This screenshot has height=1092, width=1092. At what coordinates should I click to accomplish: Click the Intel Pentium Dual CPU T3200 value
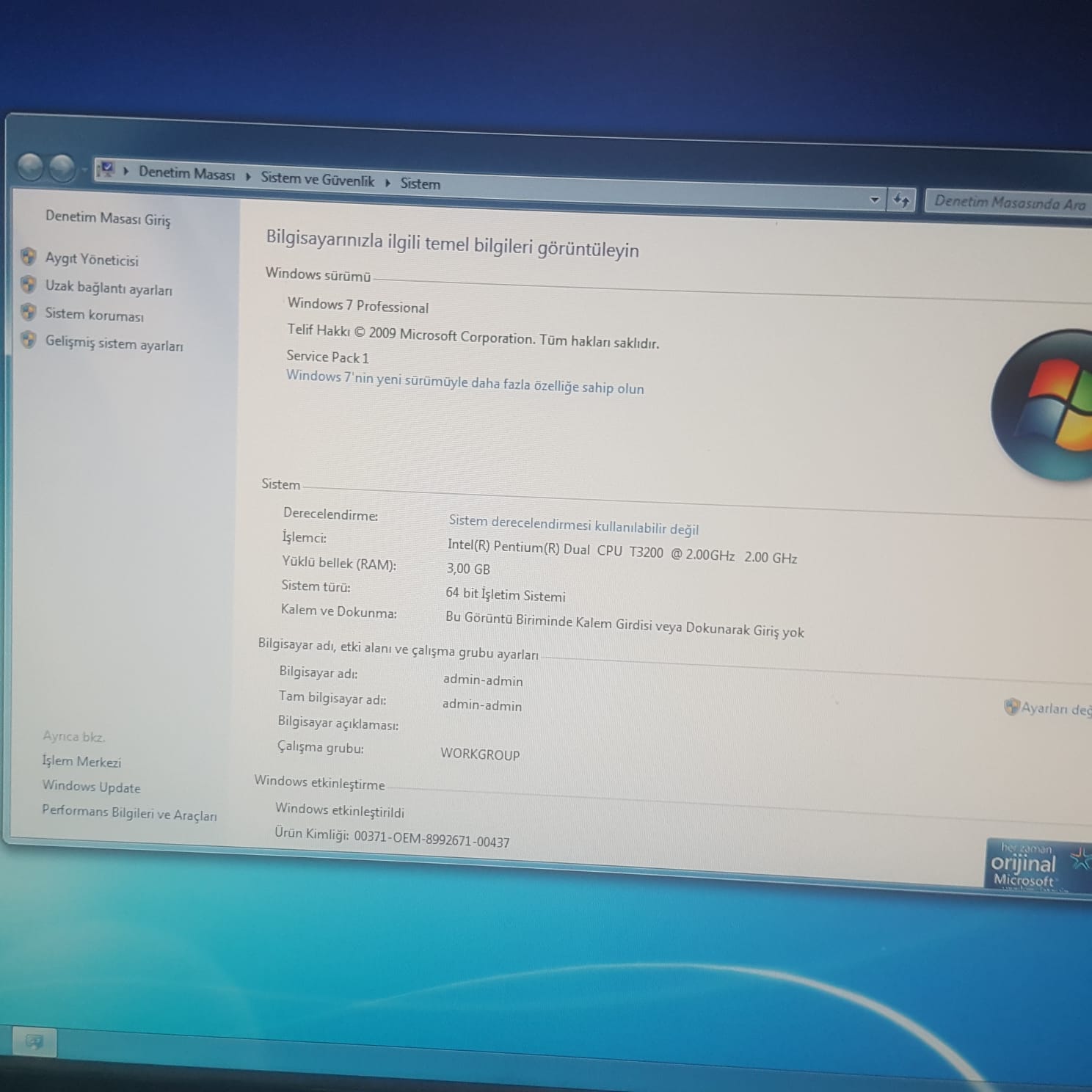pos(622,551)
